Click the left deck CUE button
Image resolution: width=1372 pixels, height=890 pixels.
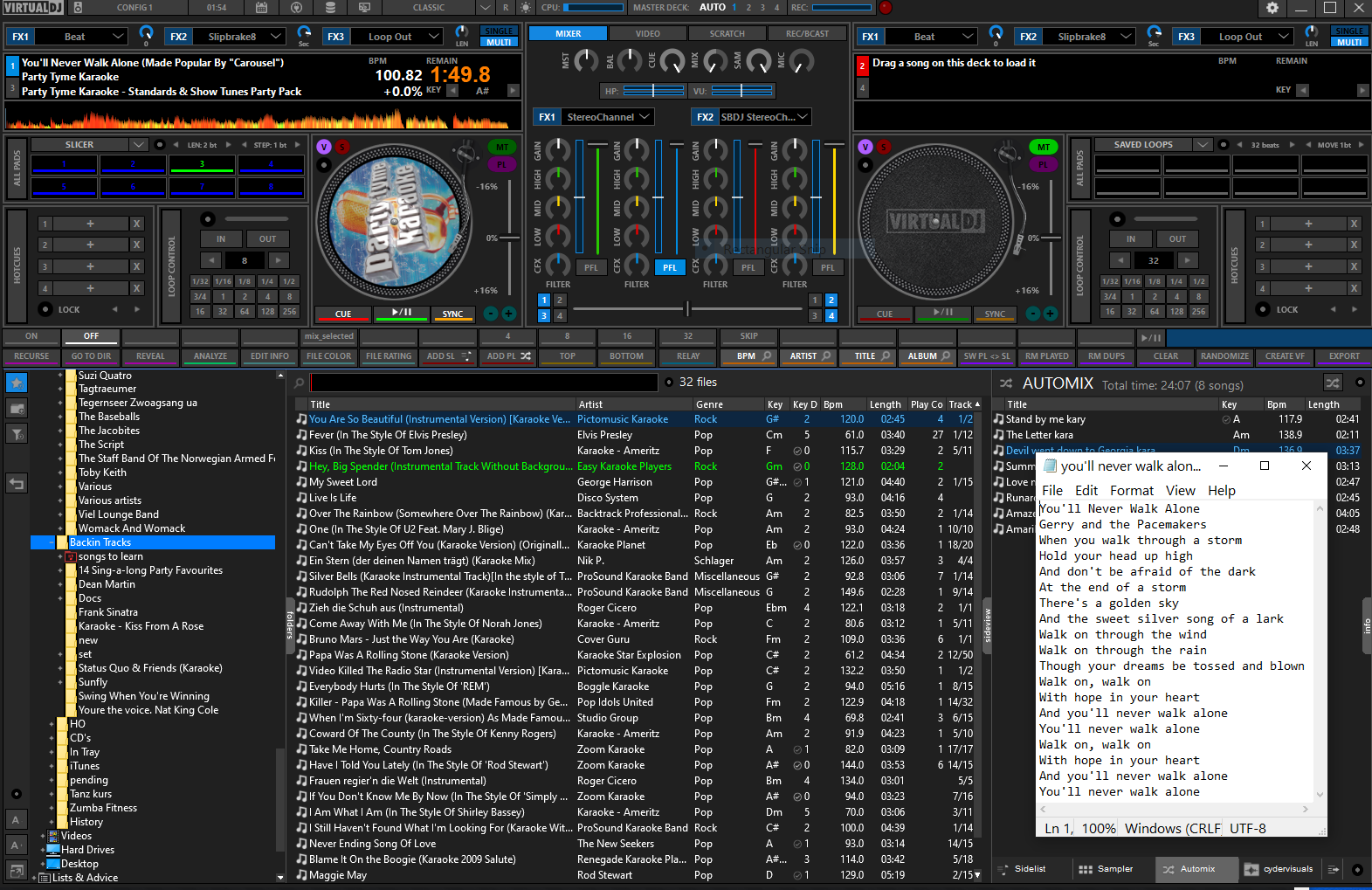point(343,314)
